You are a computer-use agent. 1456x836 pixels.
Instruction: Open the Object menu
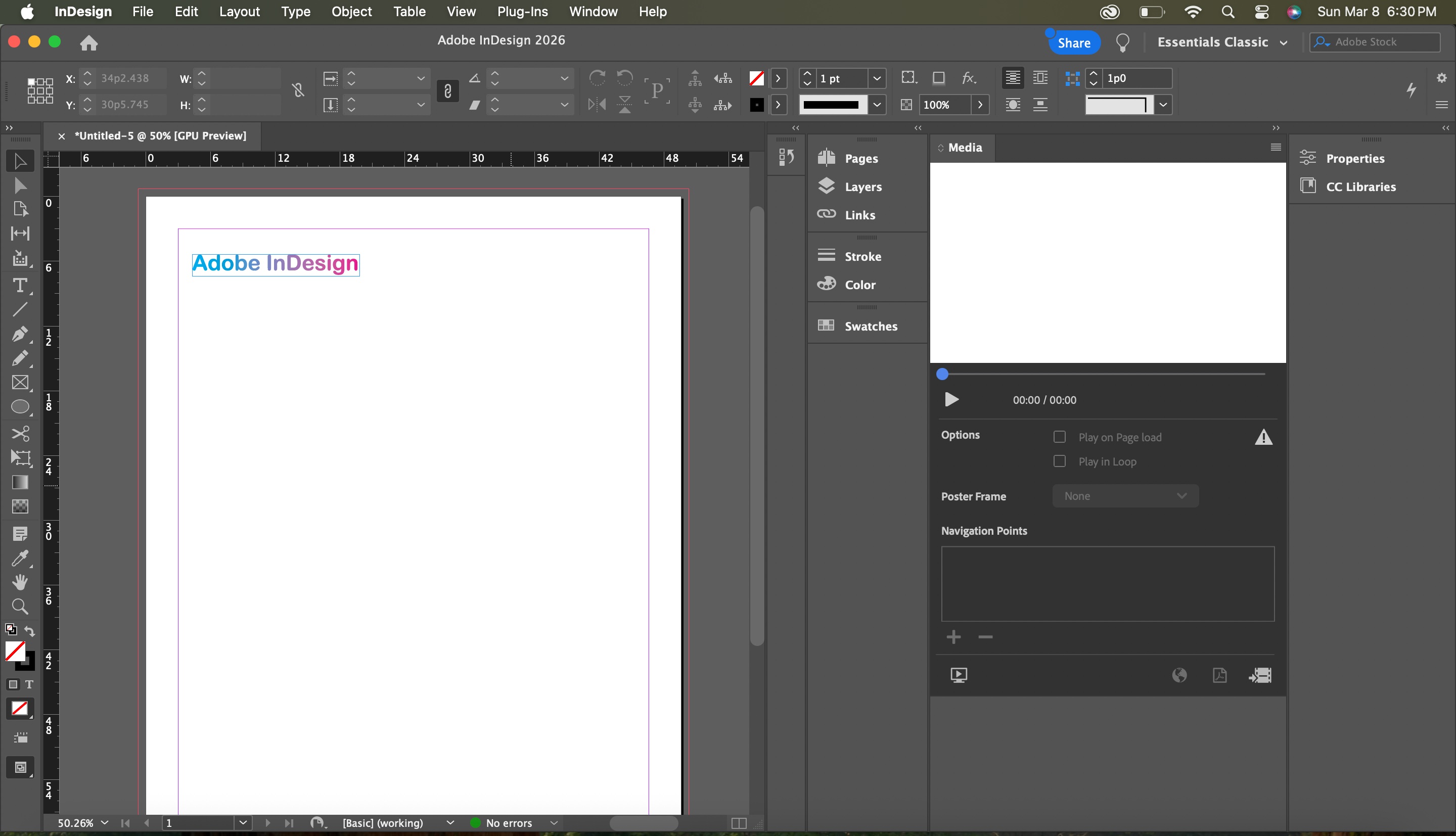coord(351,12)
